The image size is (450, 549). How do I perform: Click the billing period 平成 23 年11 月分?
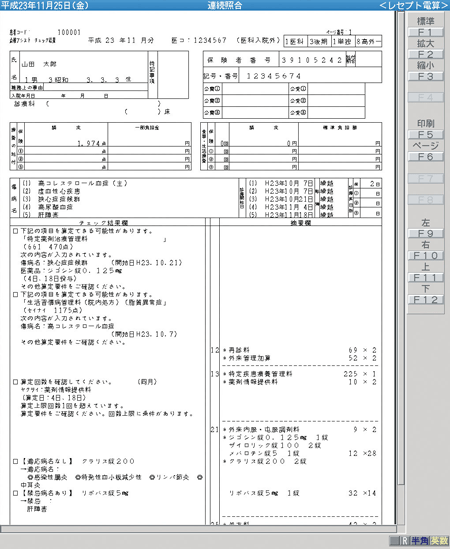tap(121, 40)
